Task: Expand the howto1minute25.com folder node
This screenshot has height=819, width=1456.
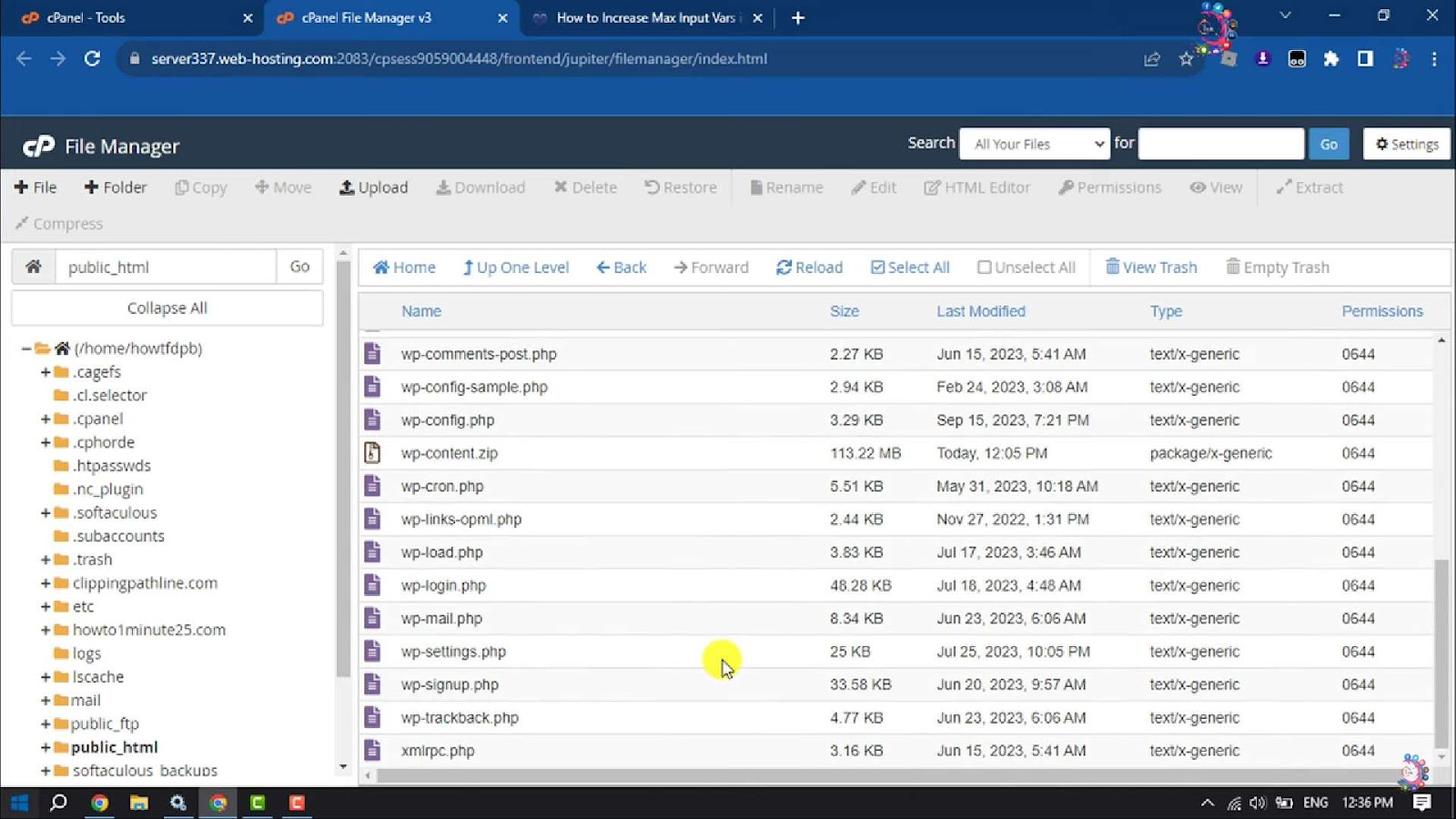Action: coord(45,630)
